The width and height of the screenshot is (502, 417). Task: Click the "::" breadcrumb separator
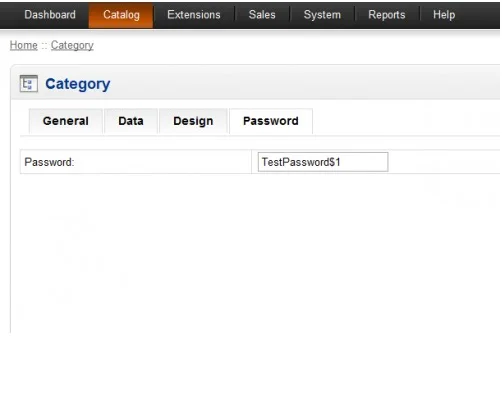tap(44, 46)
